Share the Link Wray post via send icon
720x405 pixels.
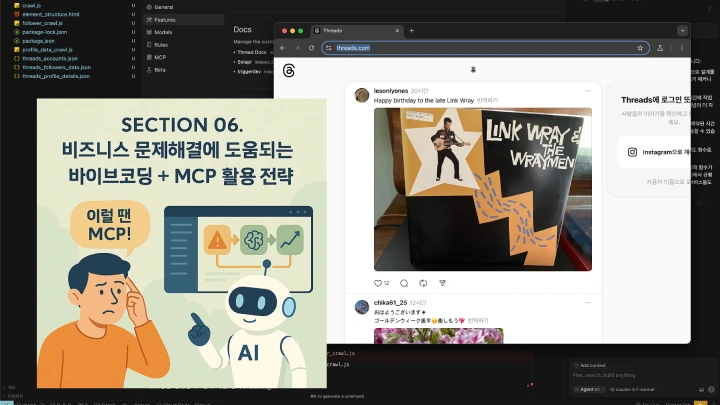click(442, 283)
